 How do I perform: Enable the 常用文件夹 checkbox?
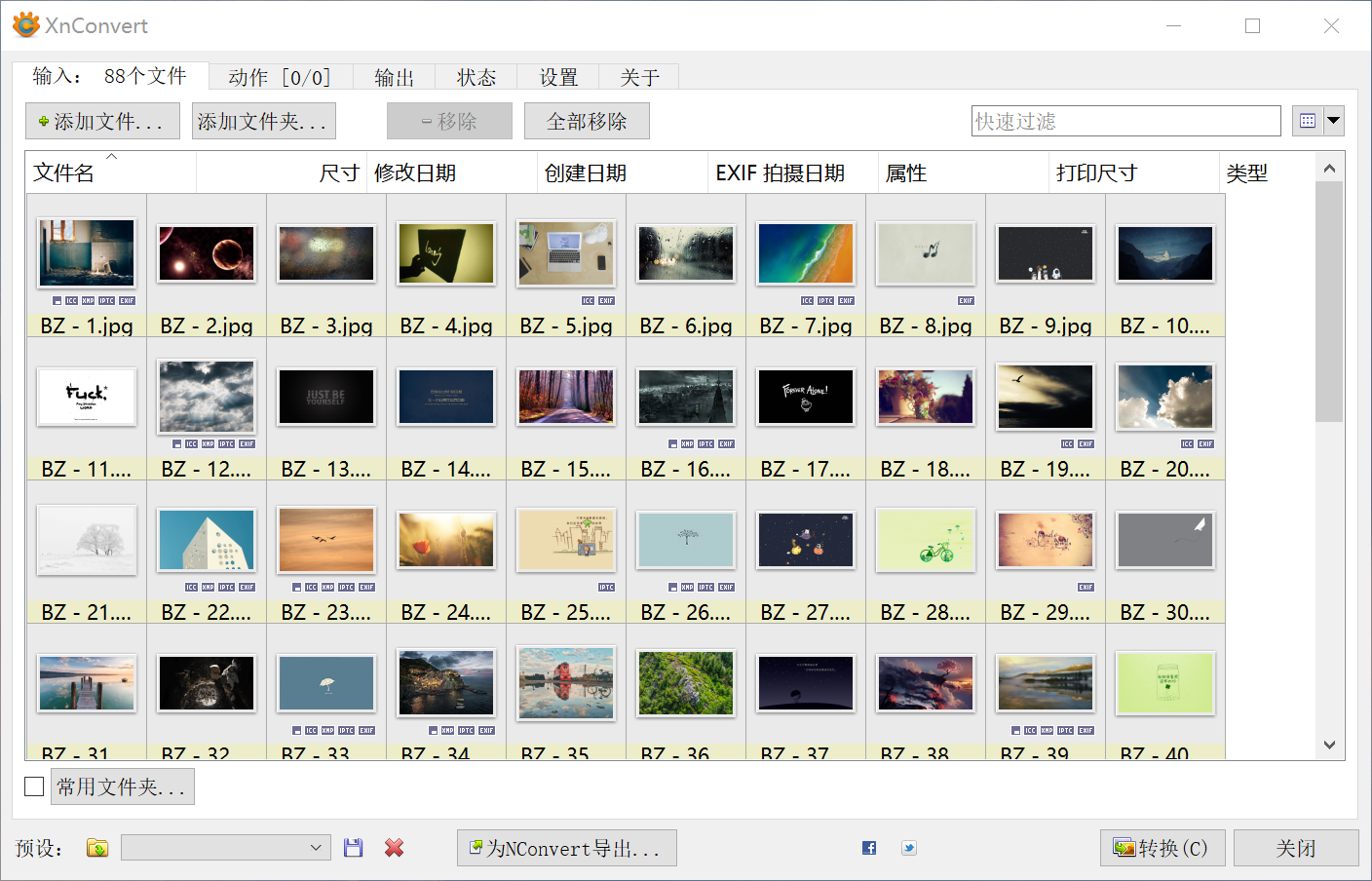34,786
